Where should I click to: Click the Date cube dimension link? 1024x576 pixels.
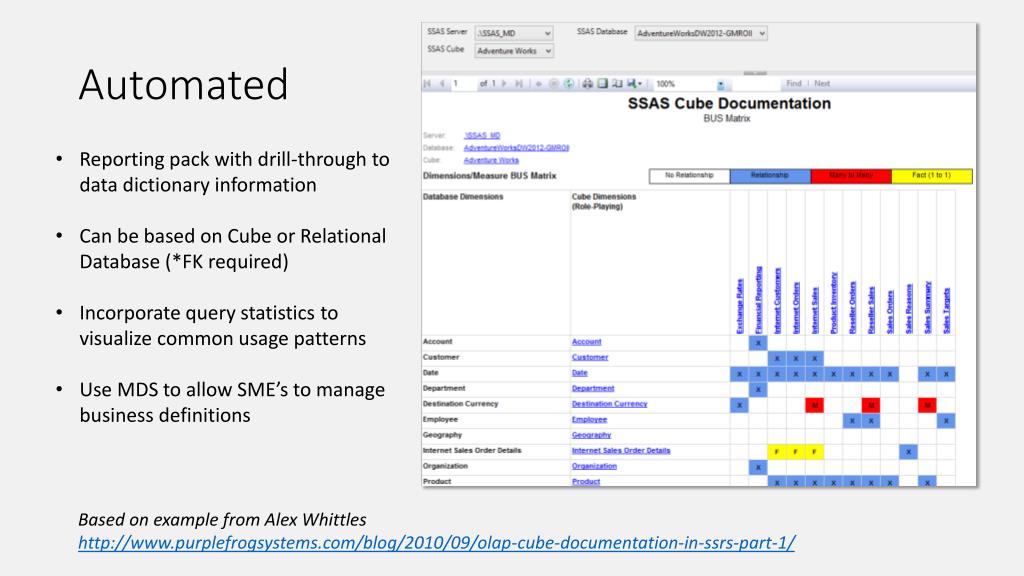pos(579,373)
